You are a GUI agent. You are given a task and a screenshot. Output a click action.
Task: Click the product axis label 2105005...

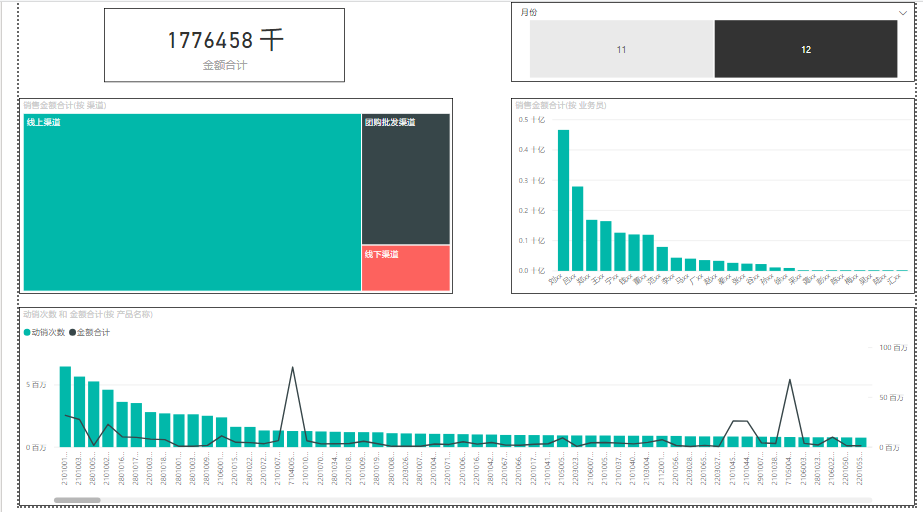click(x=562, y=468)
